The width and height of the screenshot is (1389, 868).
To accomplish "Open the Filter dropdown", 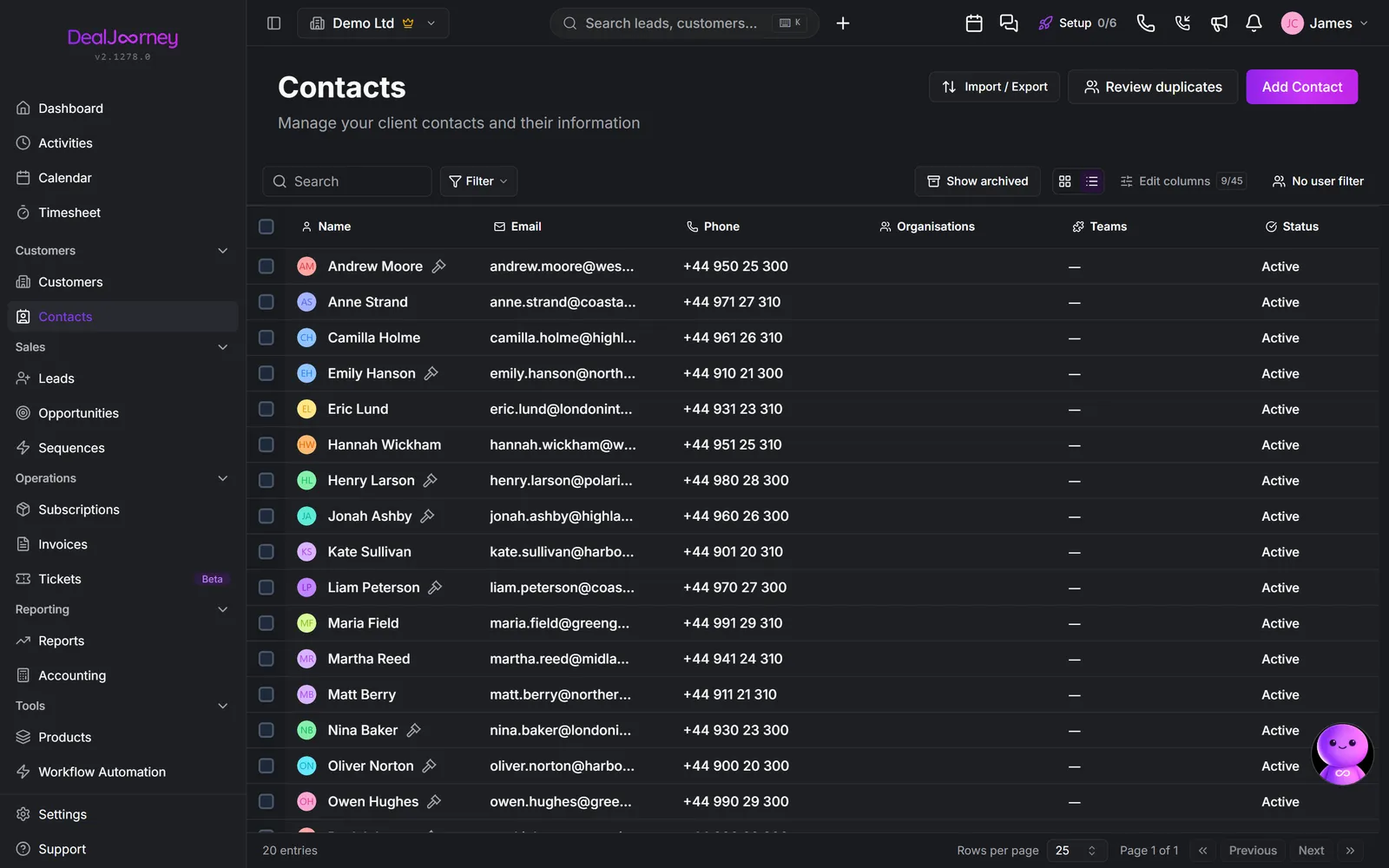I will pyautogui.click(x=478, y=181).
